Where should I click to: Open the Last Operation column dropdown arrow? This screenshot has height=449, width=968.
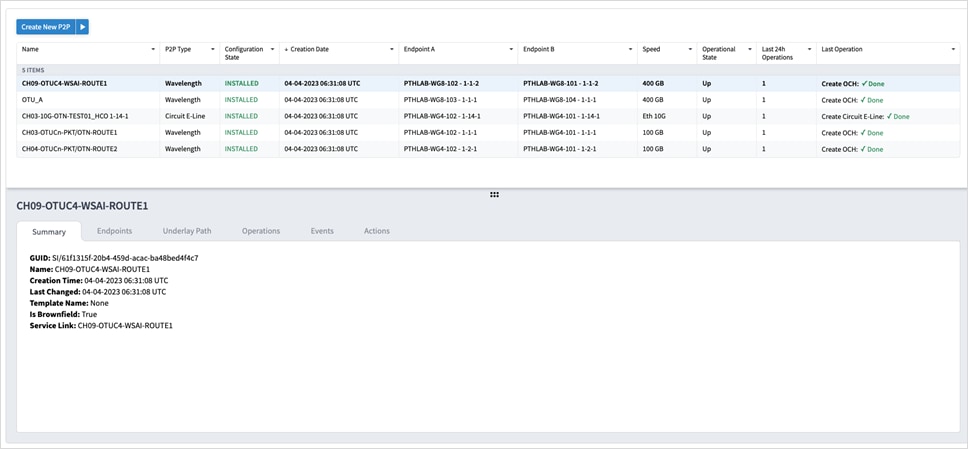(x=954, y=49)
